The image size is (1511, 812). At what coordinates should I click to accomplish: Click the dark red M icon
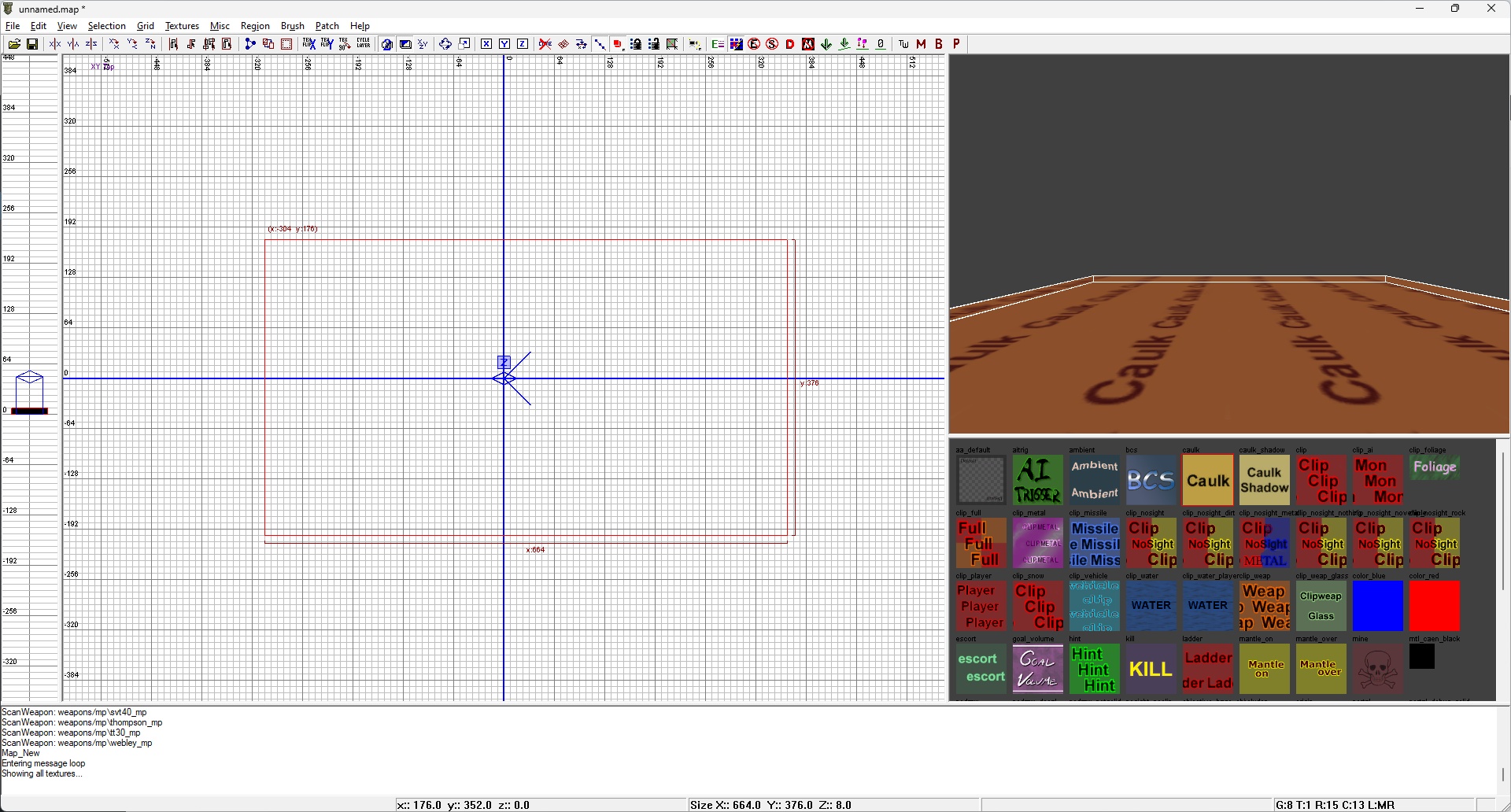click(922, 45)
